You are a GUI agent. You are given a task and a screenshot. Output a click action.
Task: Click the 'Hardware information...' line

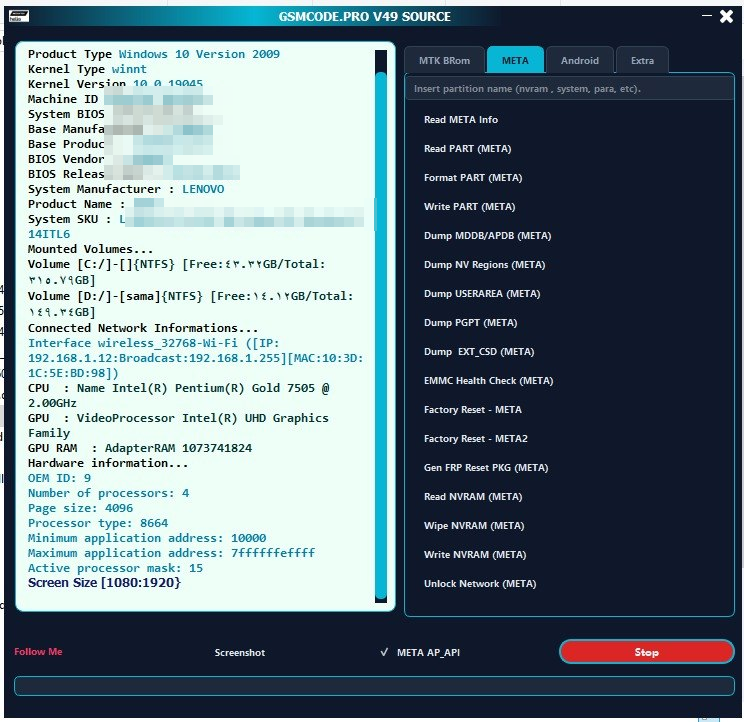pos(108,463)
